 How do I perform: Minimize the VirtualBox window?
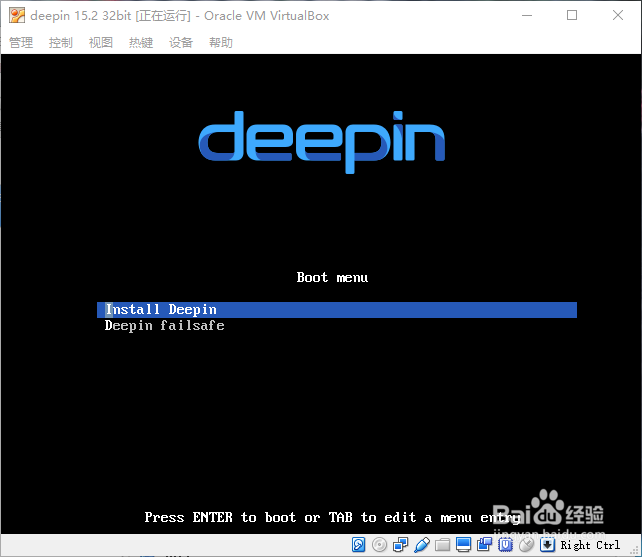527,16
